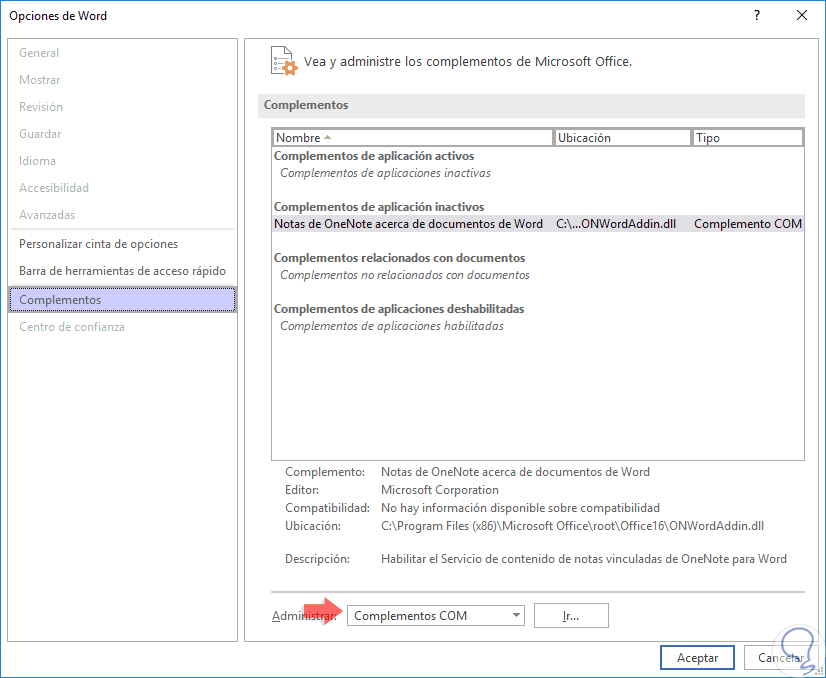
Task: Click the Microsoft Corporation editor text
Action: pos(439,490)
